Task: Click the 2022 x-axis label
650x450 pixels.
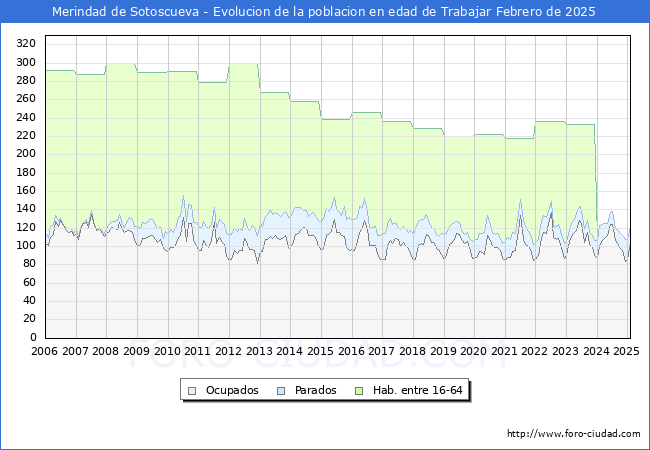Action: pyautogui.click(x=535, y=351)
